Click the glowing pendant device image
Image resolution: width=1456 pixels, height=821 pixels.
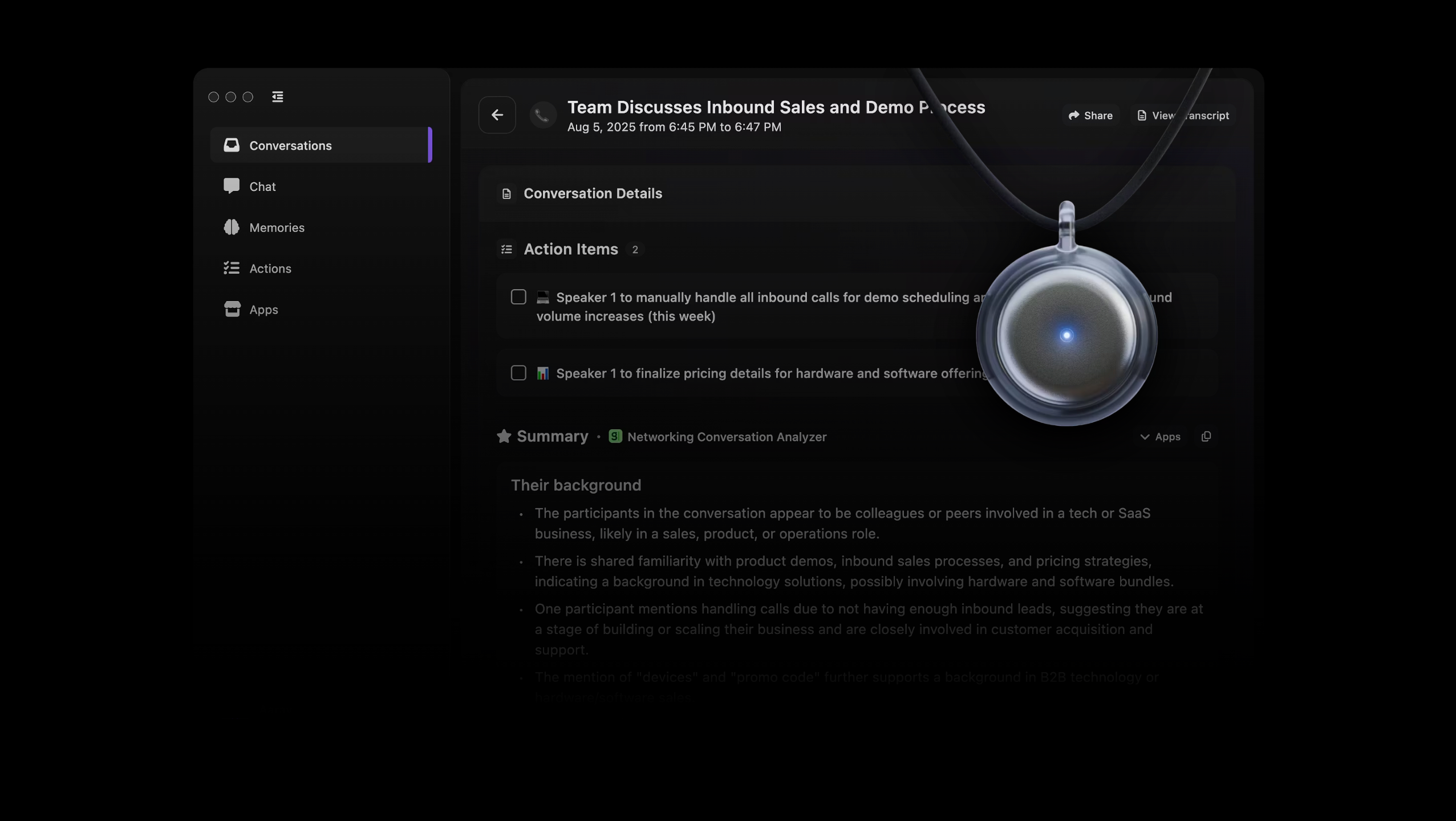tap(1065, 335)
